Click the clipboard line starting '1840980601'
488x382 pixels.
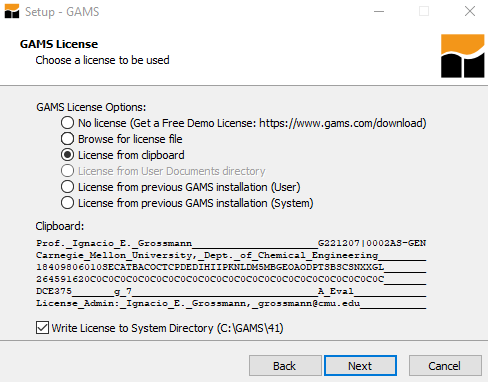(x=231, y=267)
